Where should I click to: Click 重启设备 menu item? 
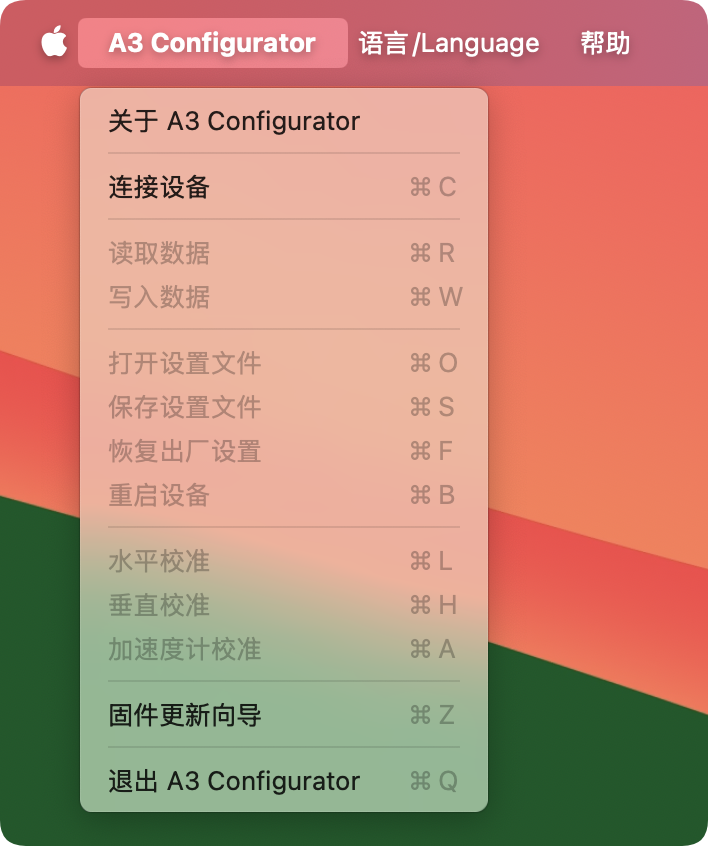click(x=159, y=495)
